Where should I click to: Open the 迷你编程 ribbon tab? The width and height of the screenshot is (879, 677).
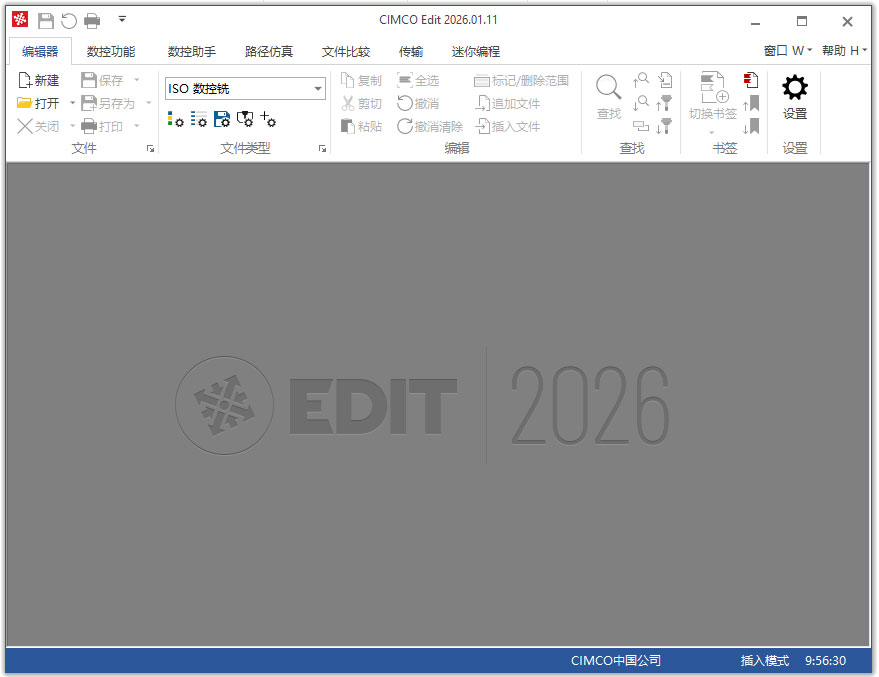pyautogui.click(x=476, y=52)
